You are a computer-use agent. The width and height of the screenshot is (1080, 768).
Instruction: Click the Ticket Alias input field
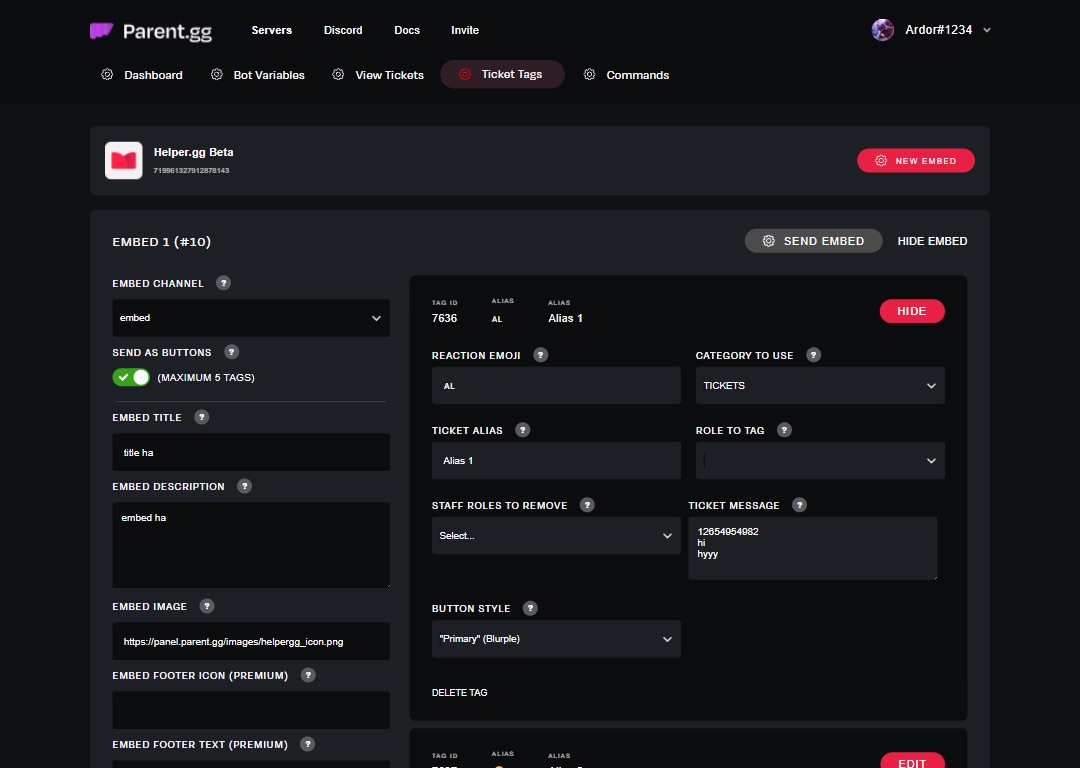(x=556, y=461)
